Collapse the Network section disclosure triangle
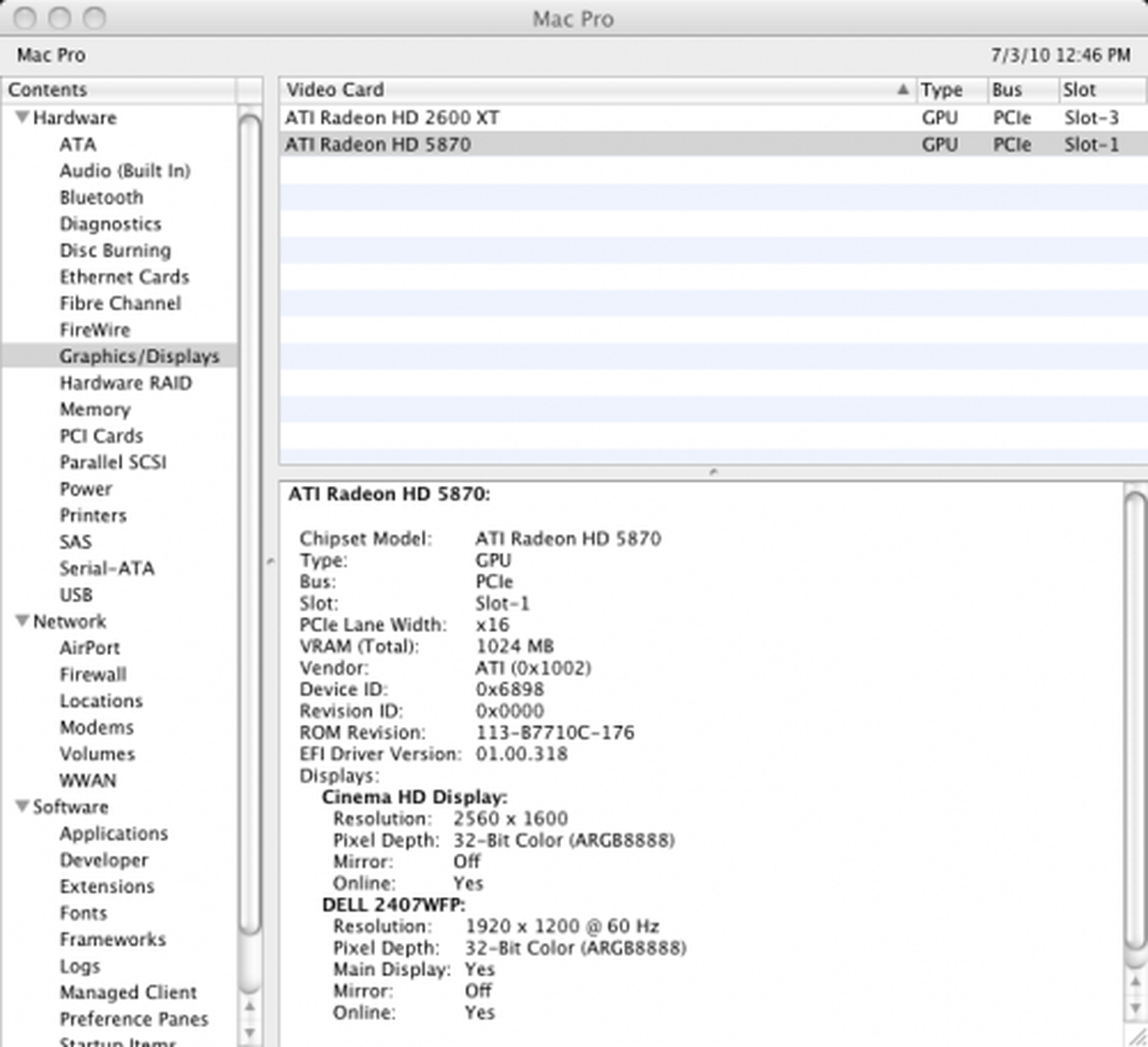Viewport: 1148px width, 1047px height. [x=24, y=621]
